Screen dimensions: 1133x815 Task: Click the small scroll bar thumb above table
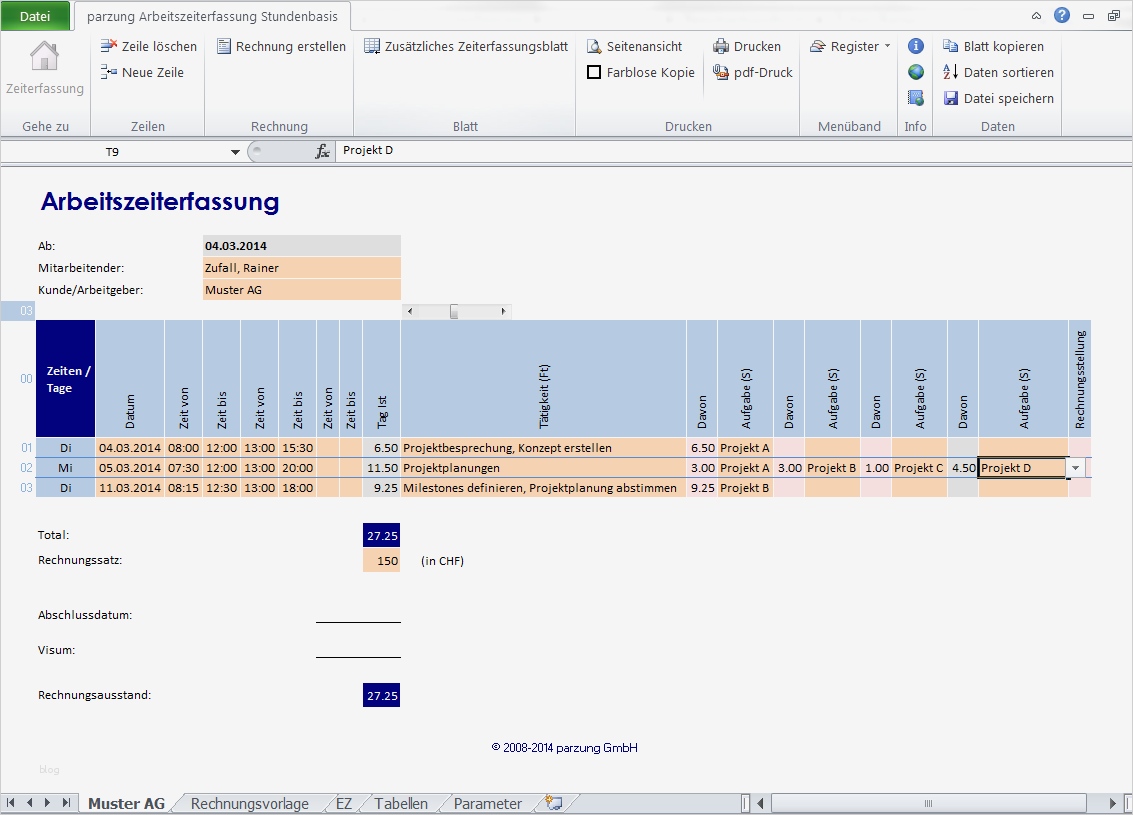(x=454, y=311)
